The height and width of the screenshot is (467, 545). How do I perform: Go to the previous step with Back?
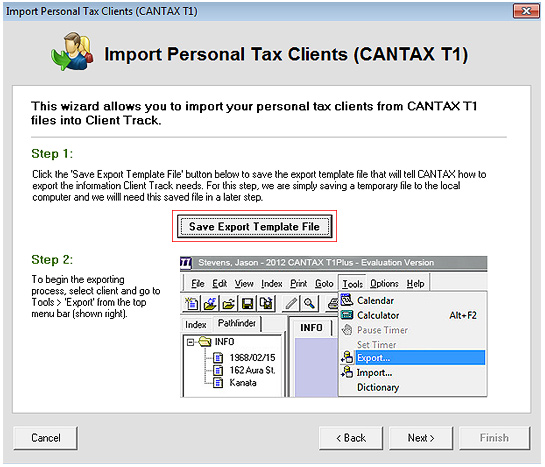point(351,438)
